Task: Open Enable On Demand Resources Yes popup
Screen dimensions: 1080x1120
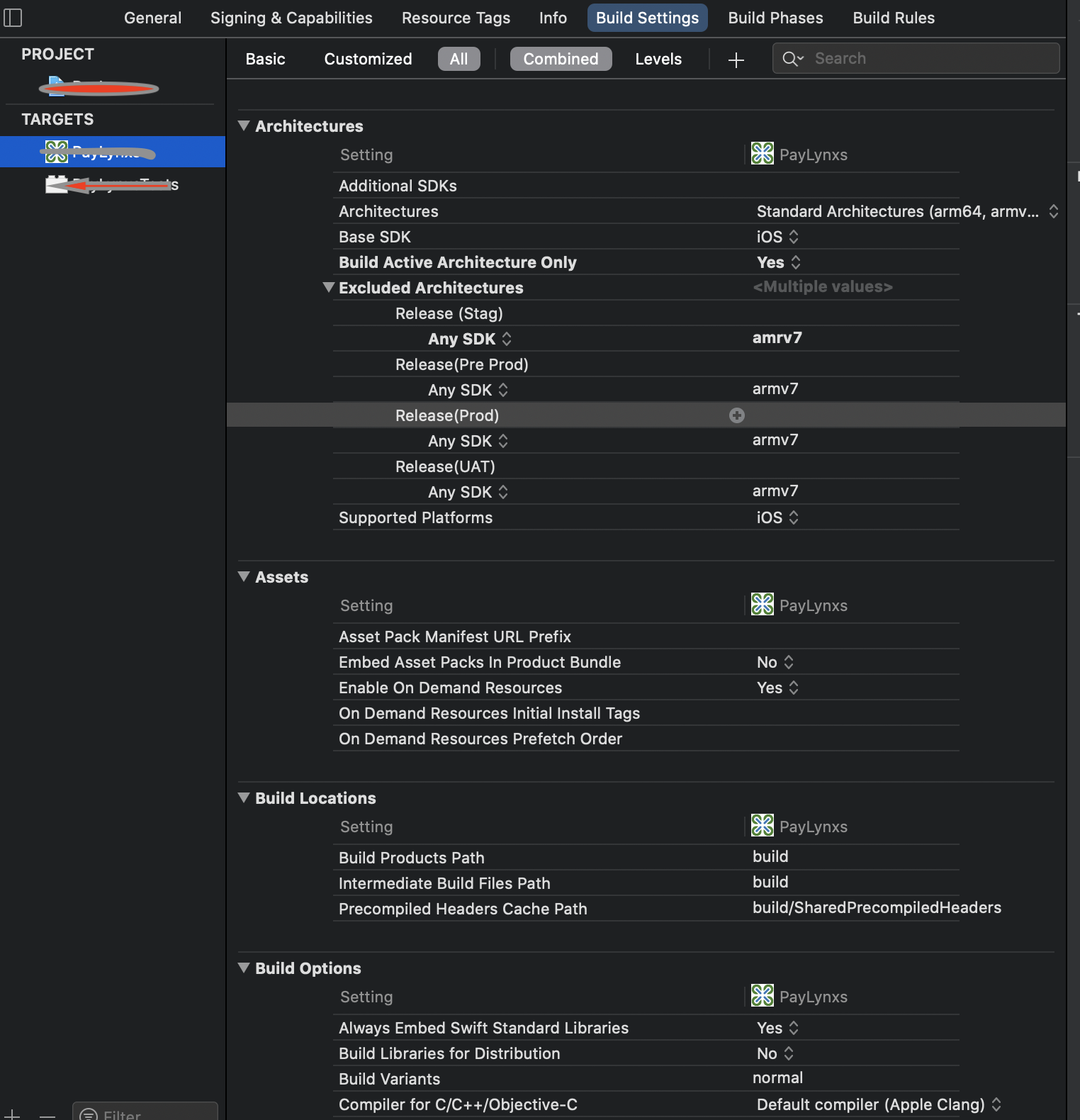Action: click(777, 688)
